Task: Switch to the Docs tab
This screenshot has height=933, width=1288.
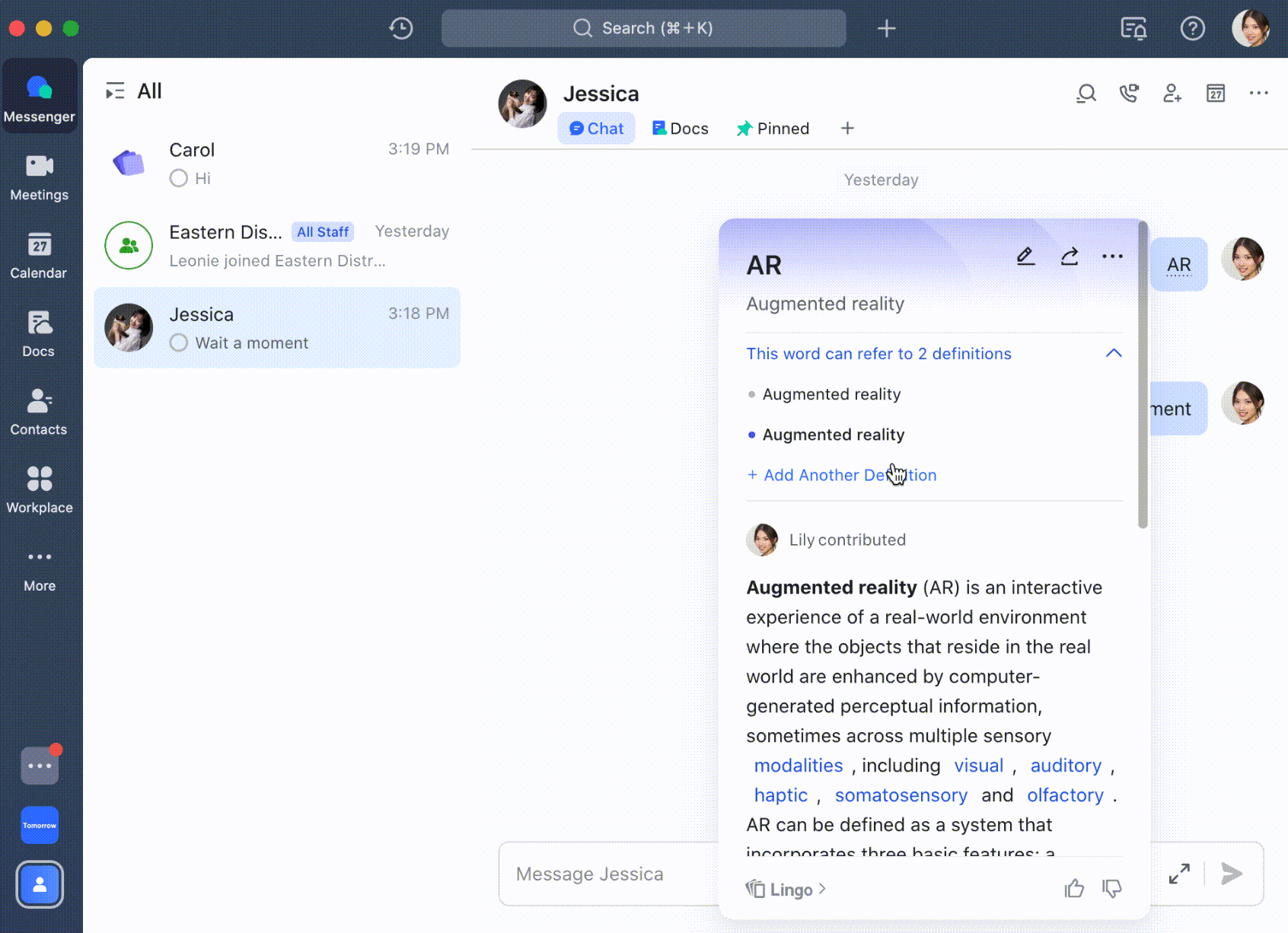Action: click(681, 129)
